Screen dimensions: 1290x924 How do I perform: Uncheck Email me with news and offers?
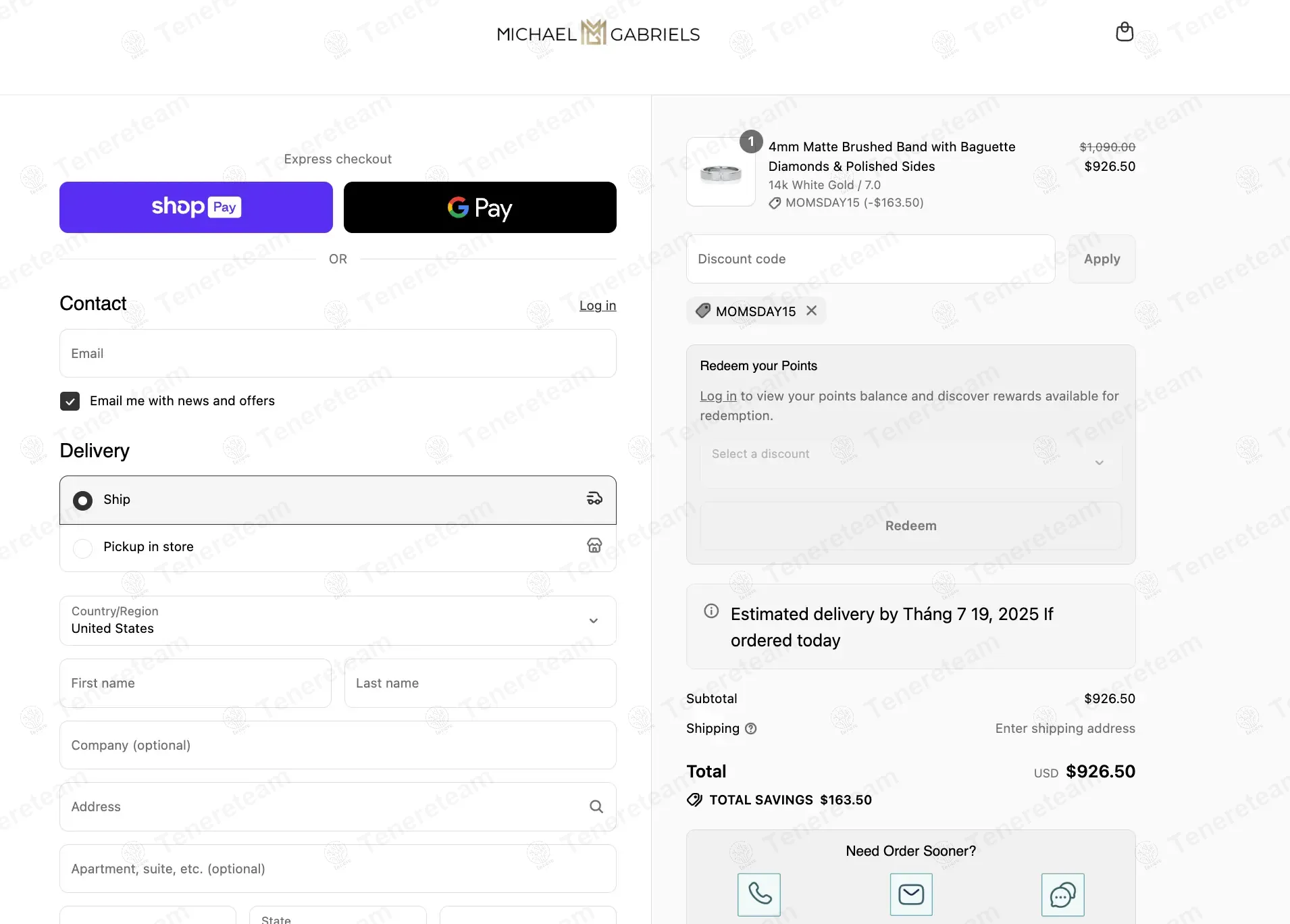tap(70, 401)
